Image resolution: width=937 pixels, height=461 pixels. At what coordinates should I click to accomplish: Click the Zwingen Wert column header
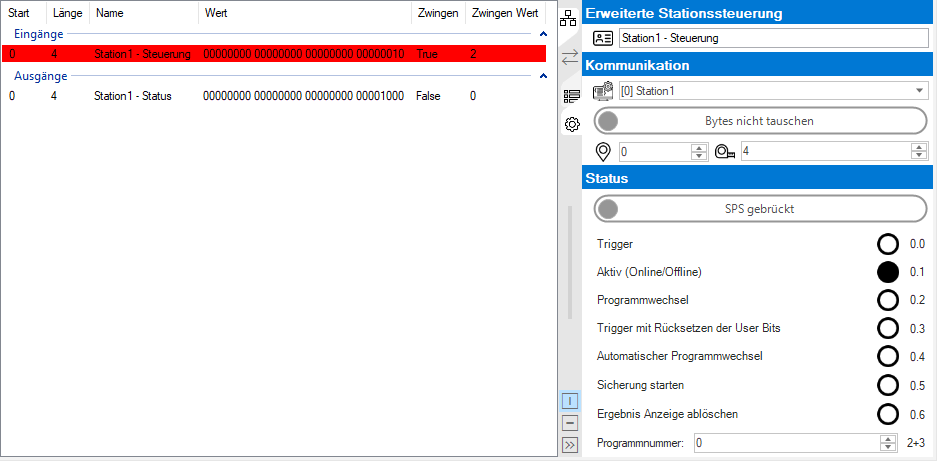[x=506, y=13]
